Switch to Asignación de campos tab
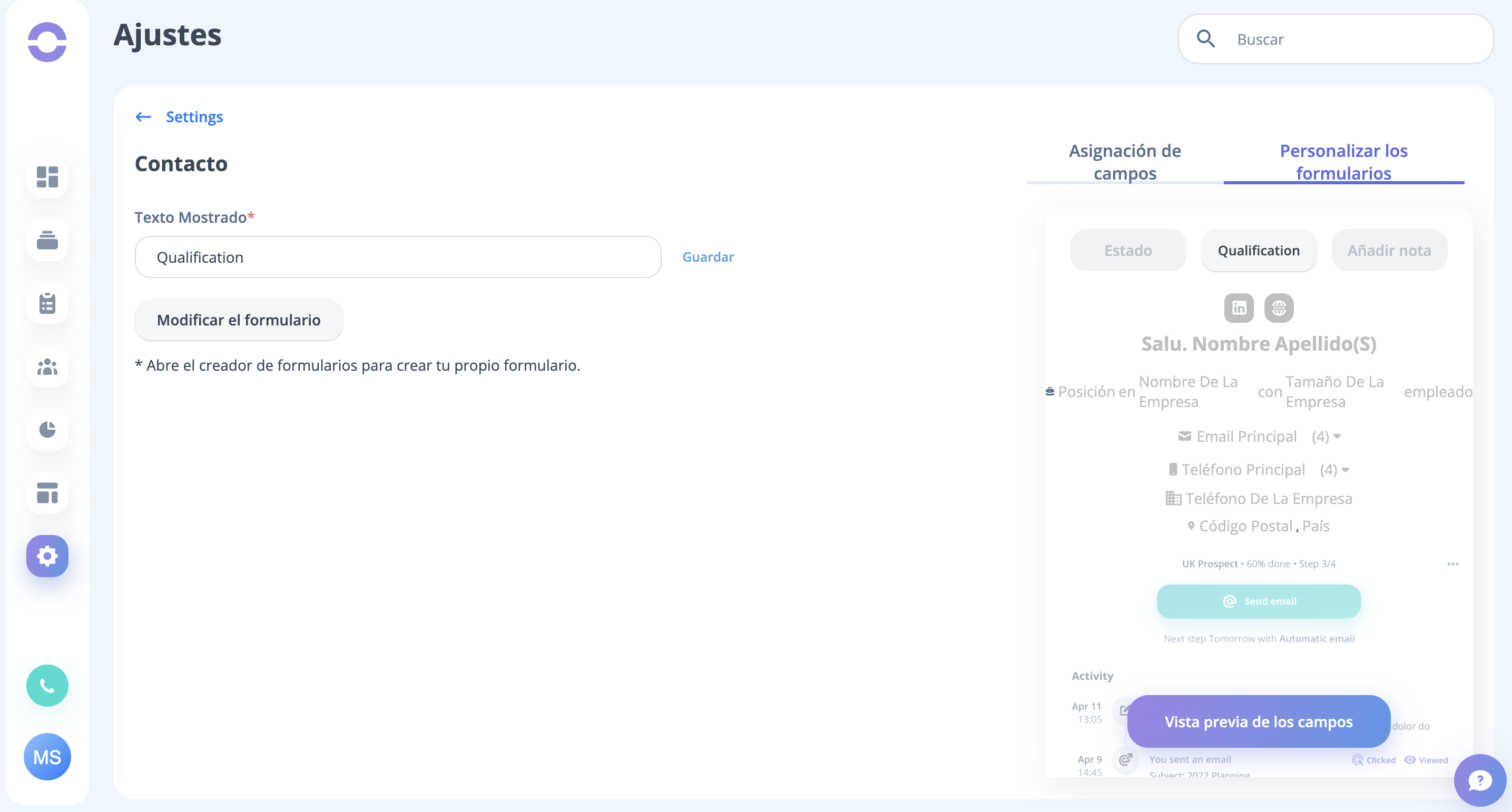1512x812 pixels. coord(1125,162)
